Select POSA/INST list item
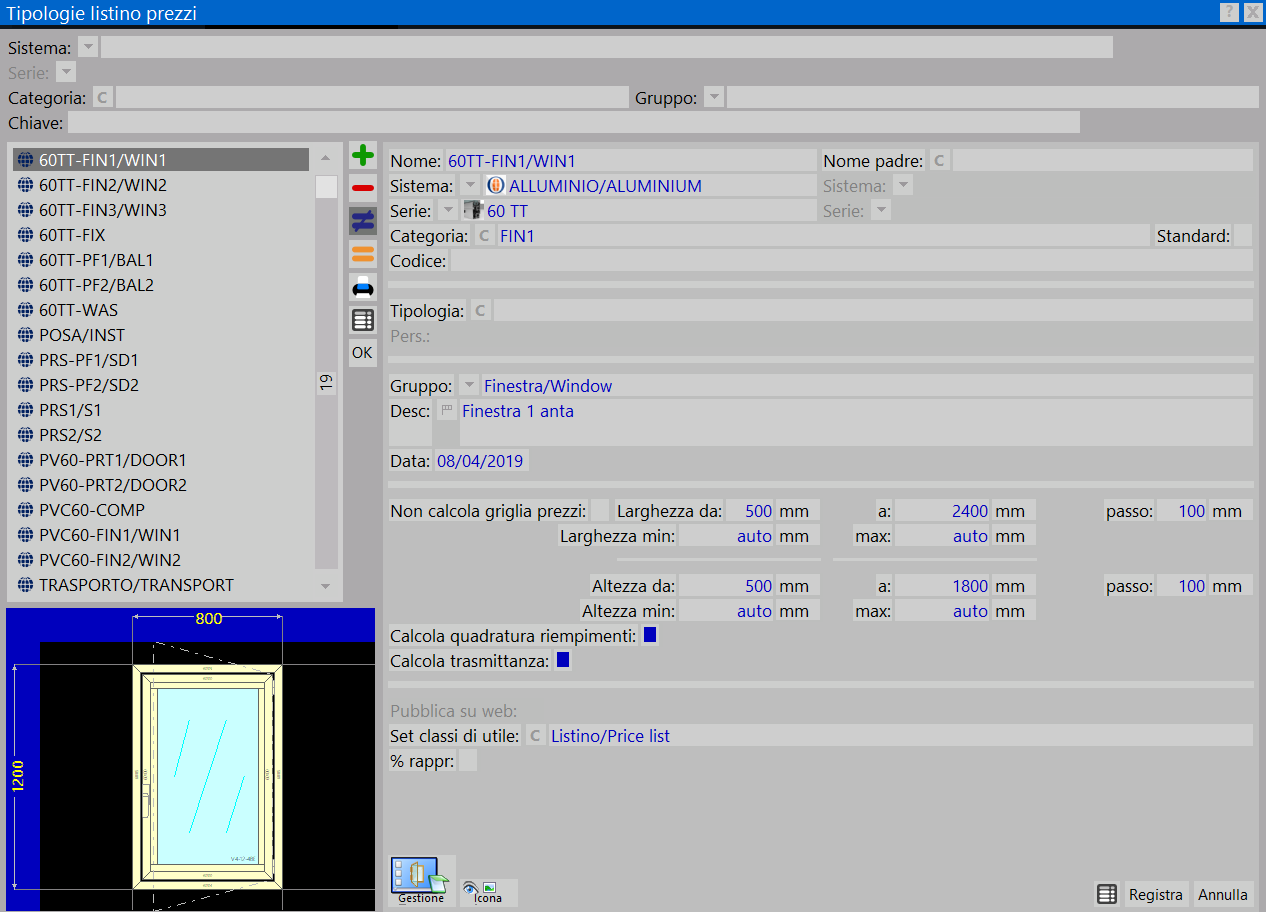Screen dimensions: 1266x912 click(161, 335)
